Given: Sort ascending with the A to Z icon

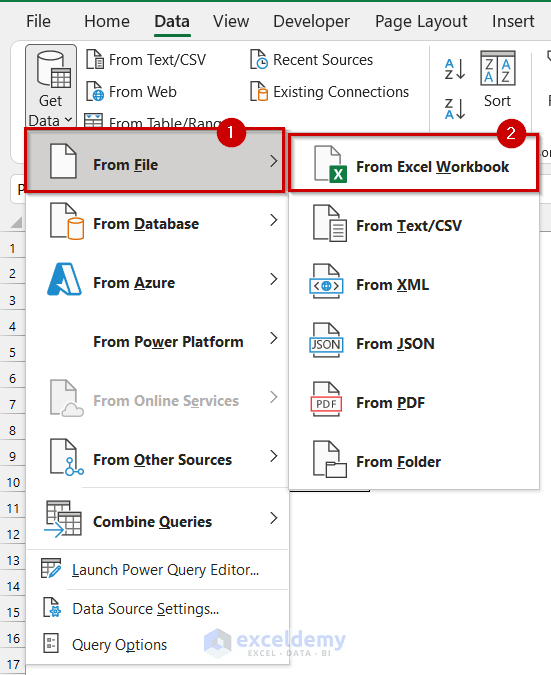Looking at the screenshot, I should pos(455,69).
